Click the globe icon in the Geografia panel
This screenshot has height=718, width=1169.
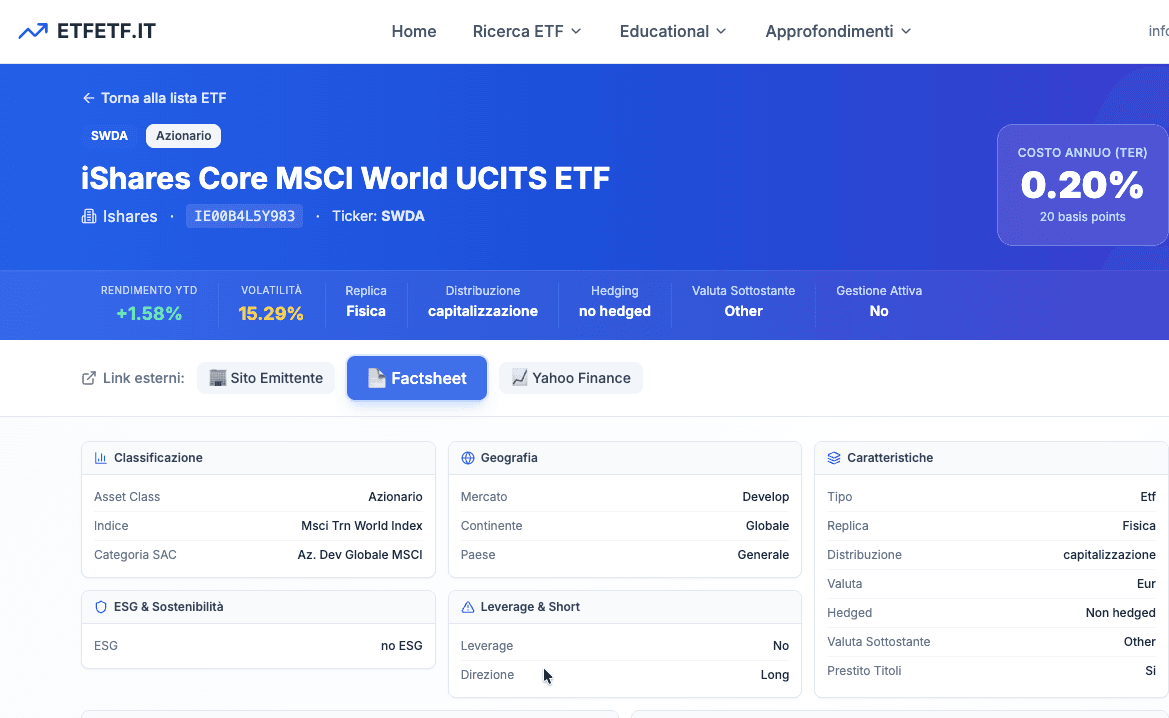pyautogui.click(x=467, y=457)
